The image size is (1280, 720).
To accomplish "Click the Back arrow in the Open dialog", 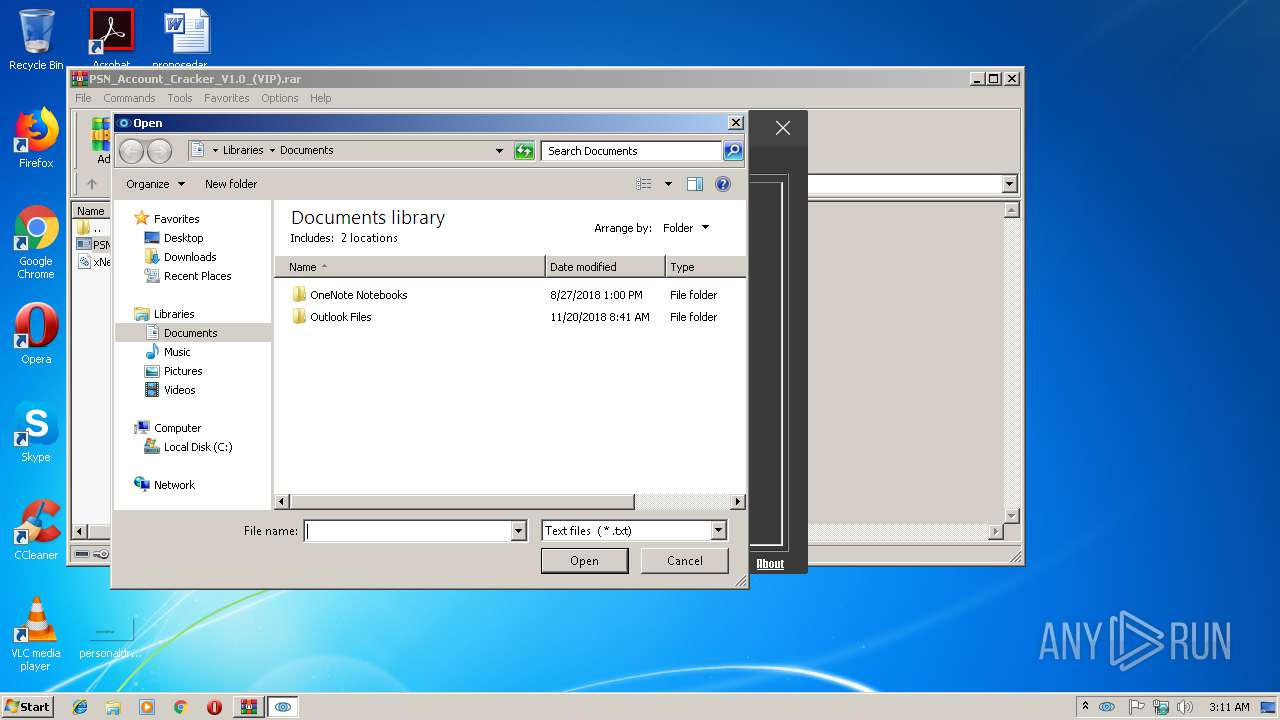I will (131, 151).
